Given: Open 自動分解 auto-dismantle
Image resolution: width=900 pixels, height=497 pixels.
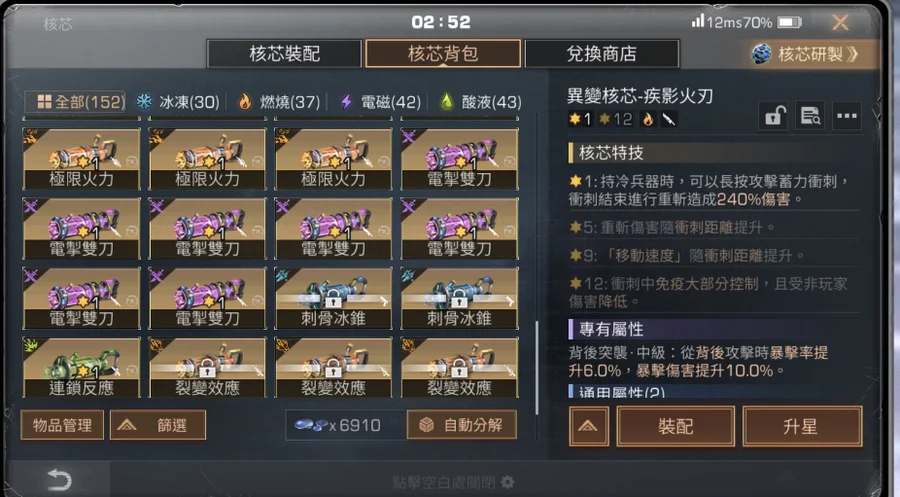Looking at the screenshot, I should [x=462, y=425].
